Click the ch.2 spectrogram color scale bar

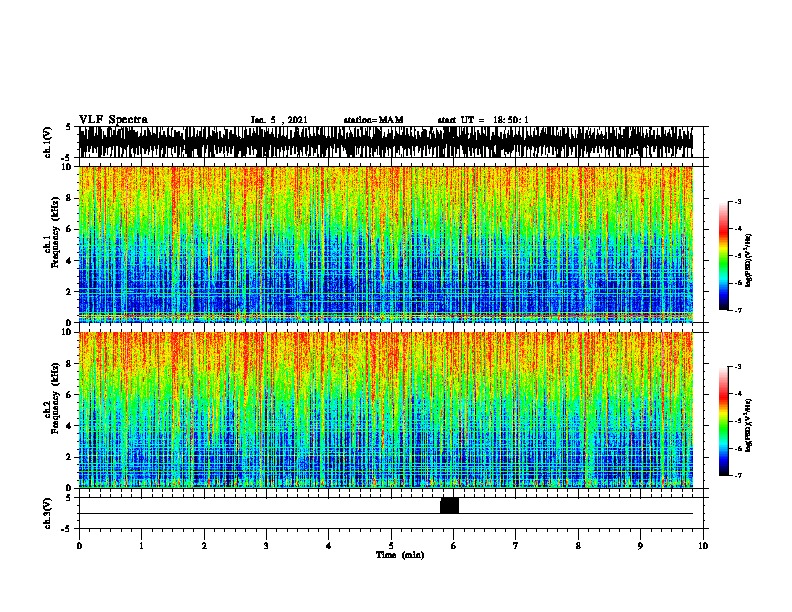(x=724, y=421)
